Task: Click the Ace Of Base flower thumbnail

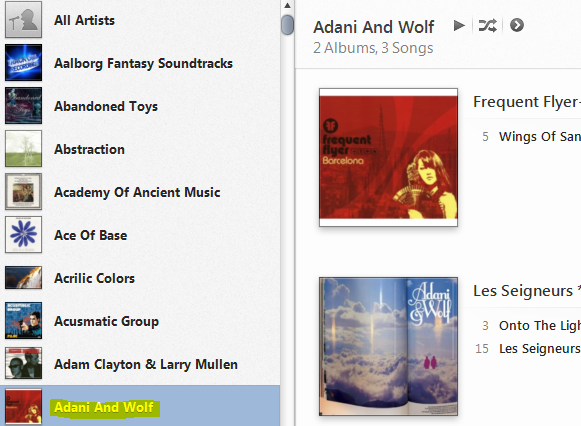Action: click(23, 234)
